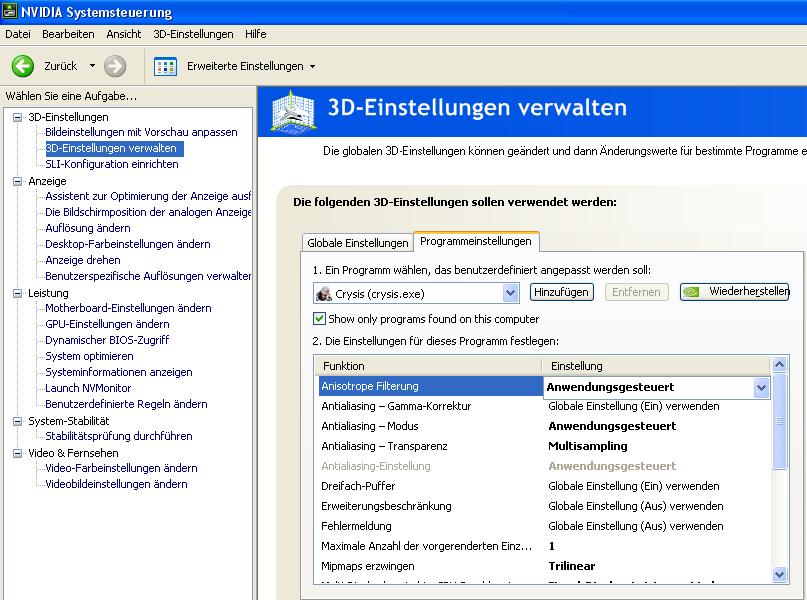The image size is (807, 600).
Task: Collapse the System-Stabilität tree node
Action: pos(17,421)
